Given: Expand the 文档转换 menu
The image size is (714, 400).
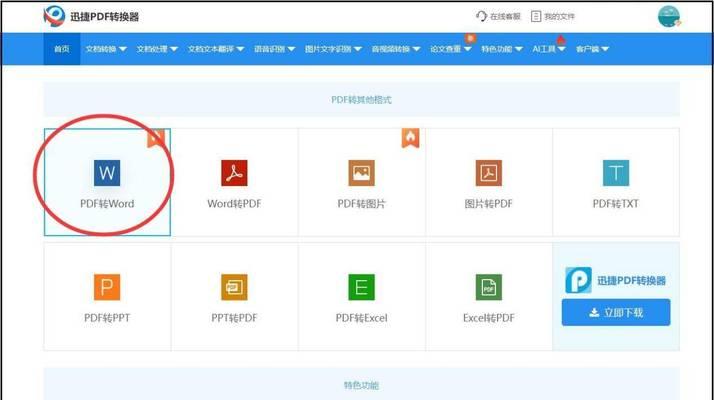Looking at the screenshot, I should click(106, 49).
